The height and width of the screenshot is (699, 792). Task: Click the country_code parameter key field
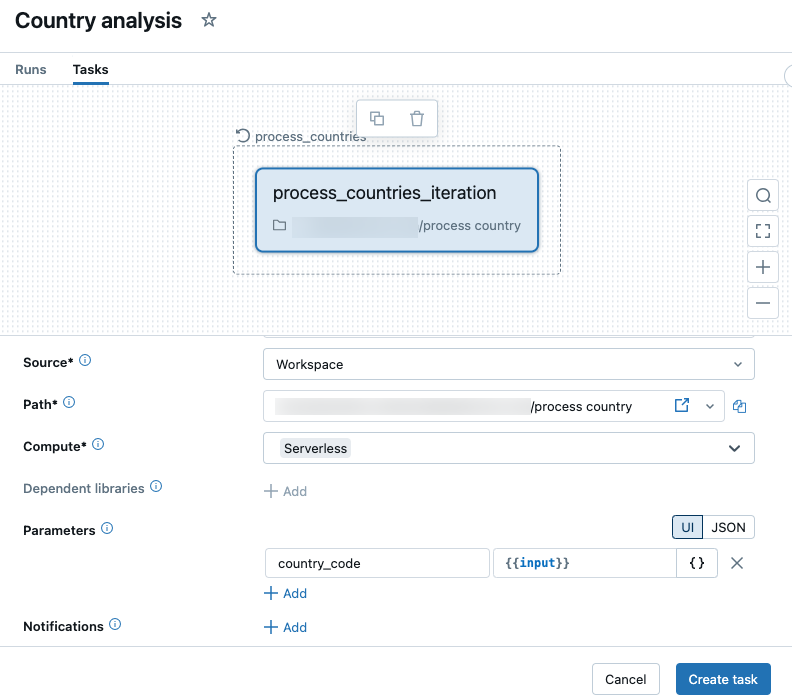click(x=377, y=563)
